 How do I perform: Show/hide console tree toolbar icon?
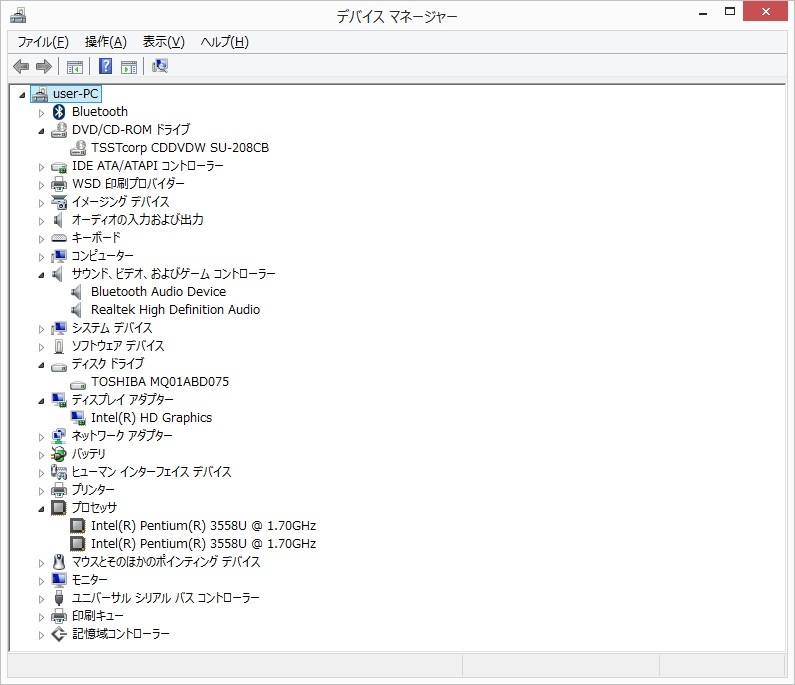click(75, 66)
